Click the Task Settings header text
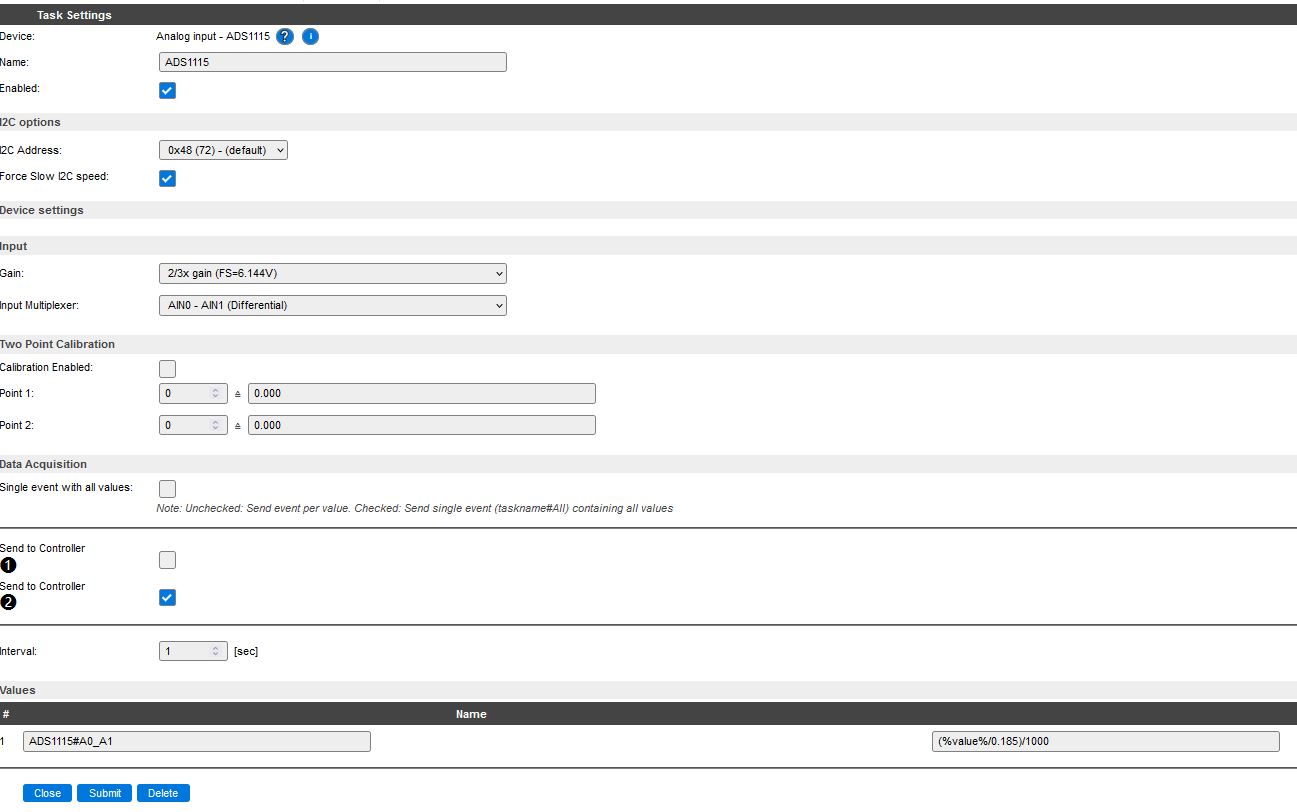 click(74, 15)
